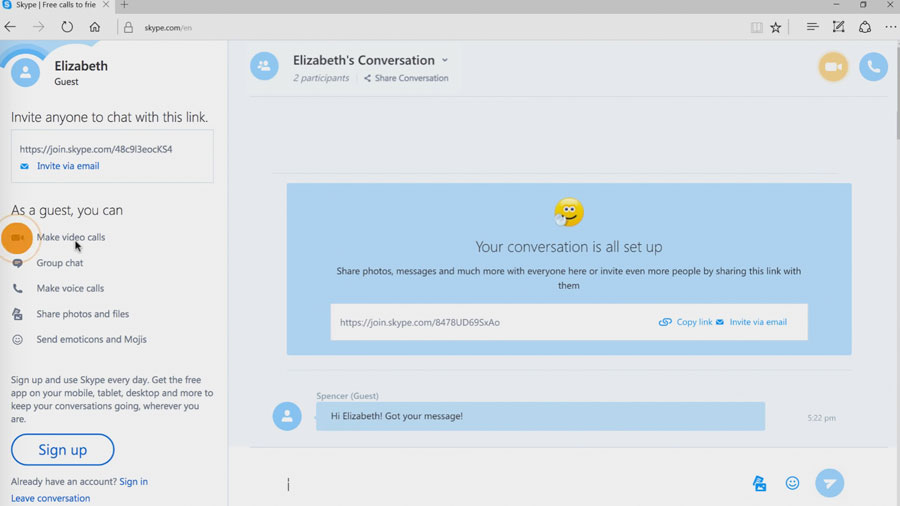Click the Elizabeth's Conversation title
900x506 pixels.
(364, 60)
